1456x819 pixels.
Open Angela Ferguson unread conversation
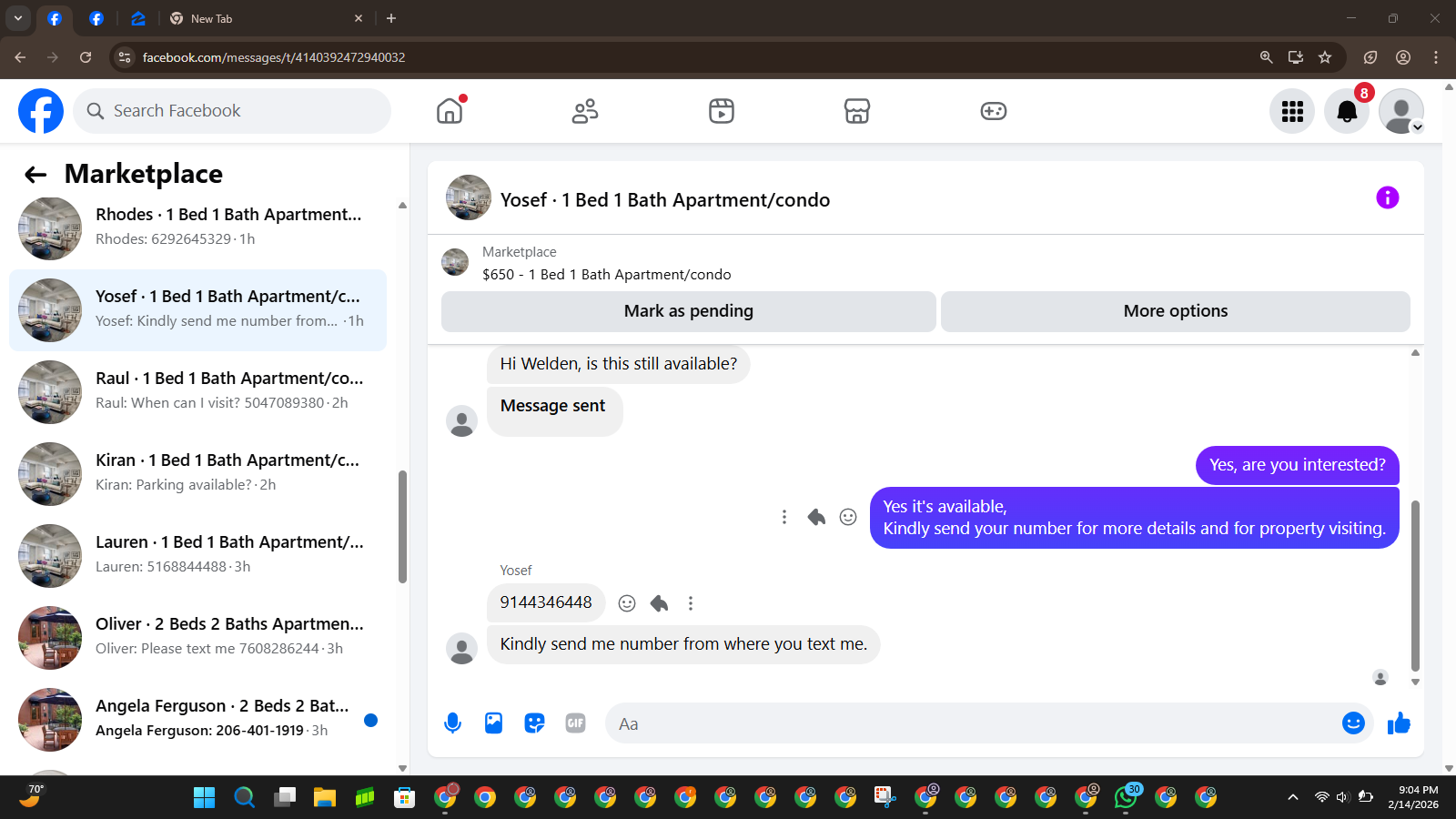197,720
